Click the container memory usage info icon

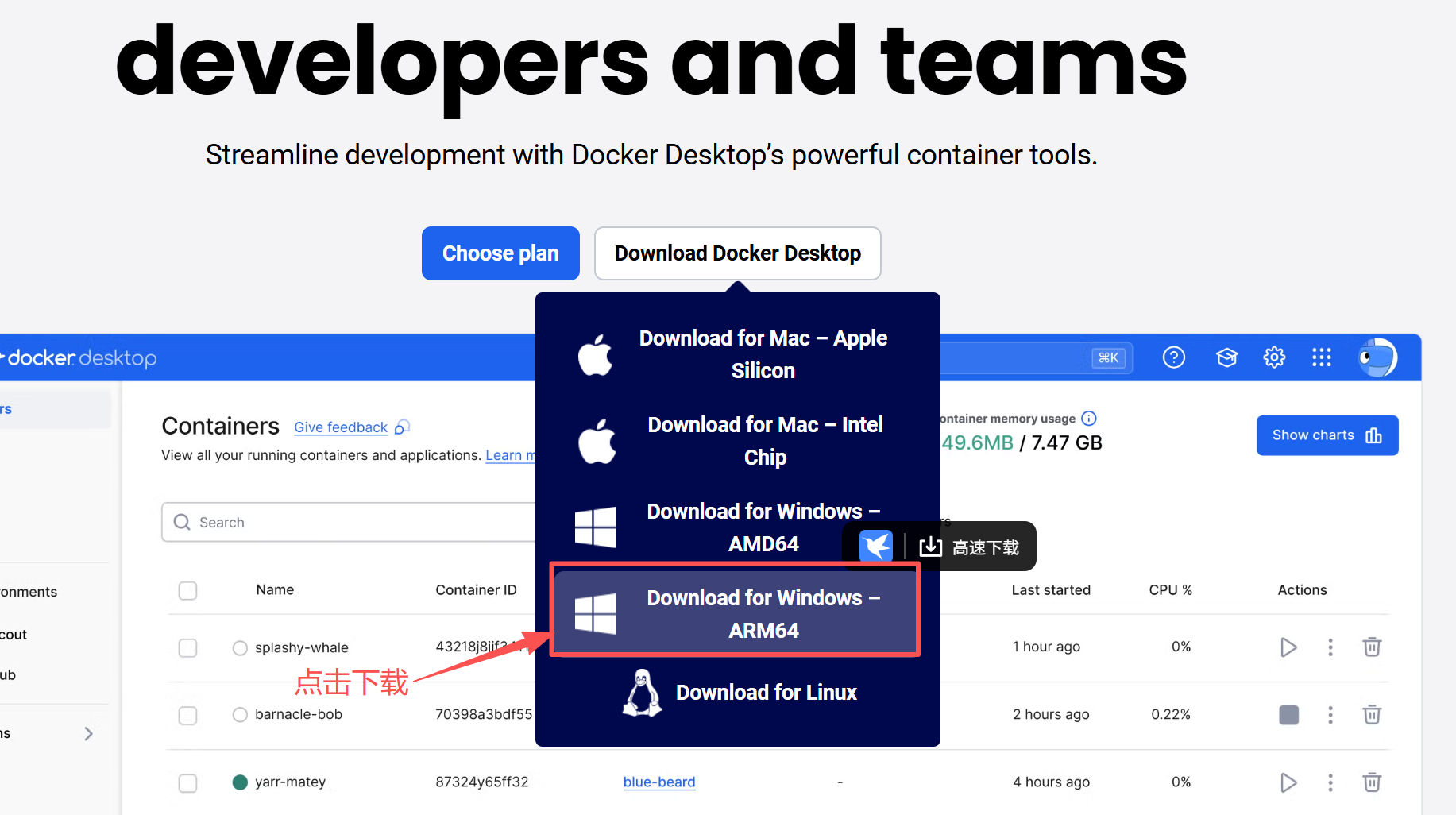[x=1089, y=419]
